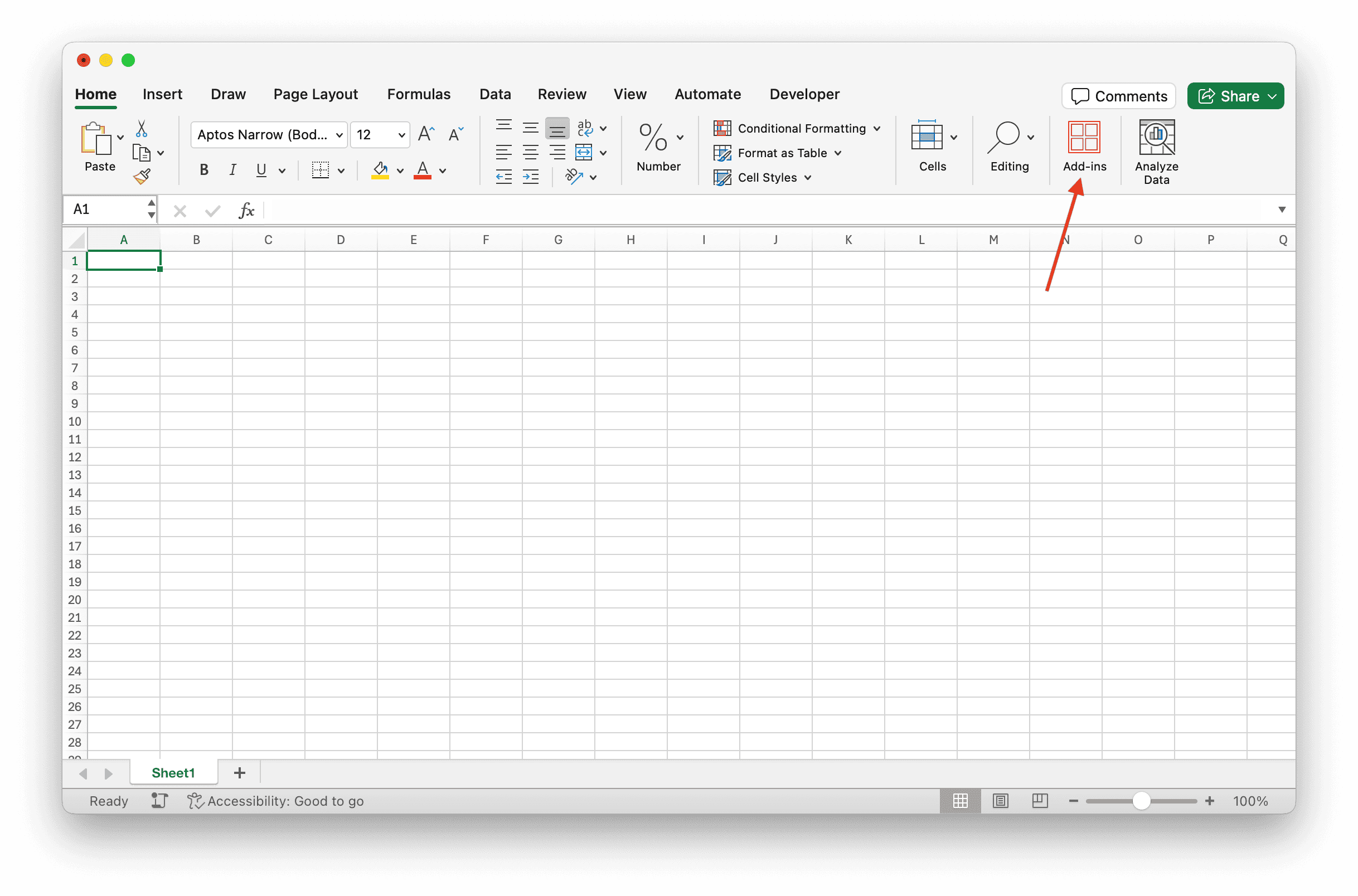Switch to the Formulas tab
Viewport: 1358px width, 896px height.
click(x=418, y=94)
